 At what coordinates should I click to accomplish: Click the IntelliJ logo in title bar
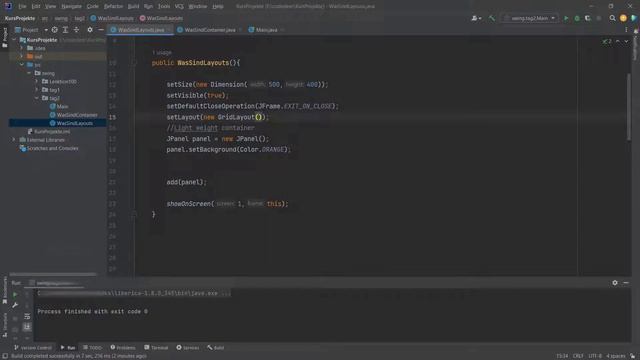pos(8,6)
